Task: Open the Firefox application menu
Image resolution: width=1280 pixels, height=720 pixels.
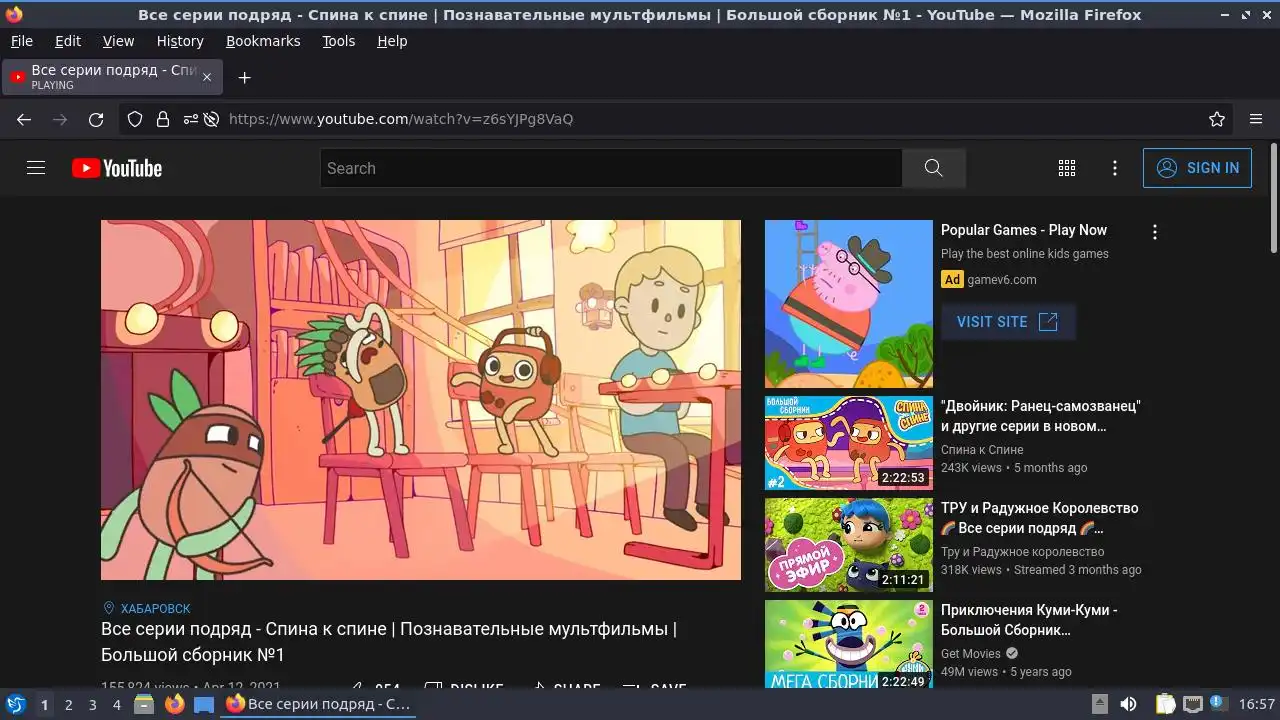Action: pos(1256,119)
